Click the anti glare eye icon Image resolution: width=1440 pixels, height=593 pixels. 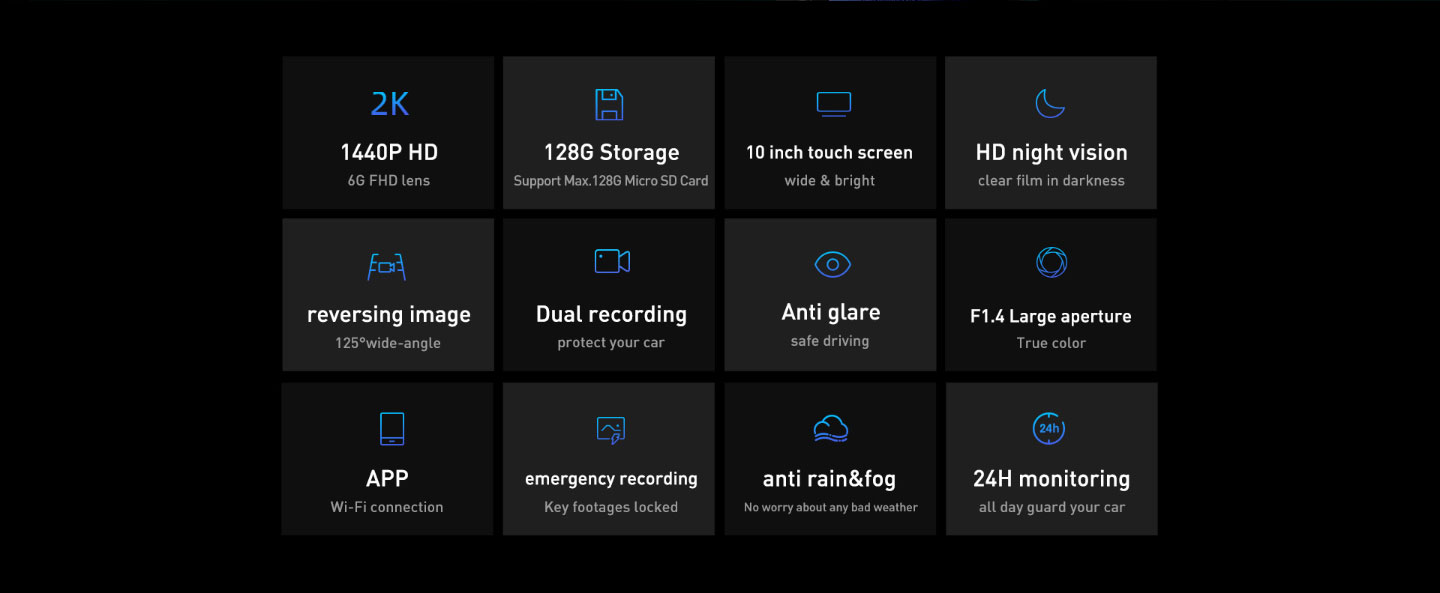point(832,264)
